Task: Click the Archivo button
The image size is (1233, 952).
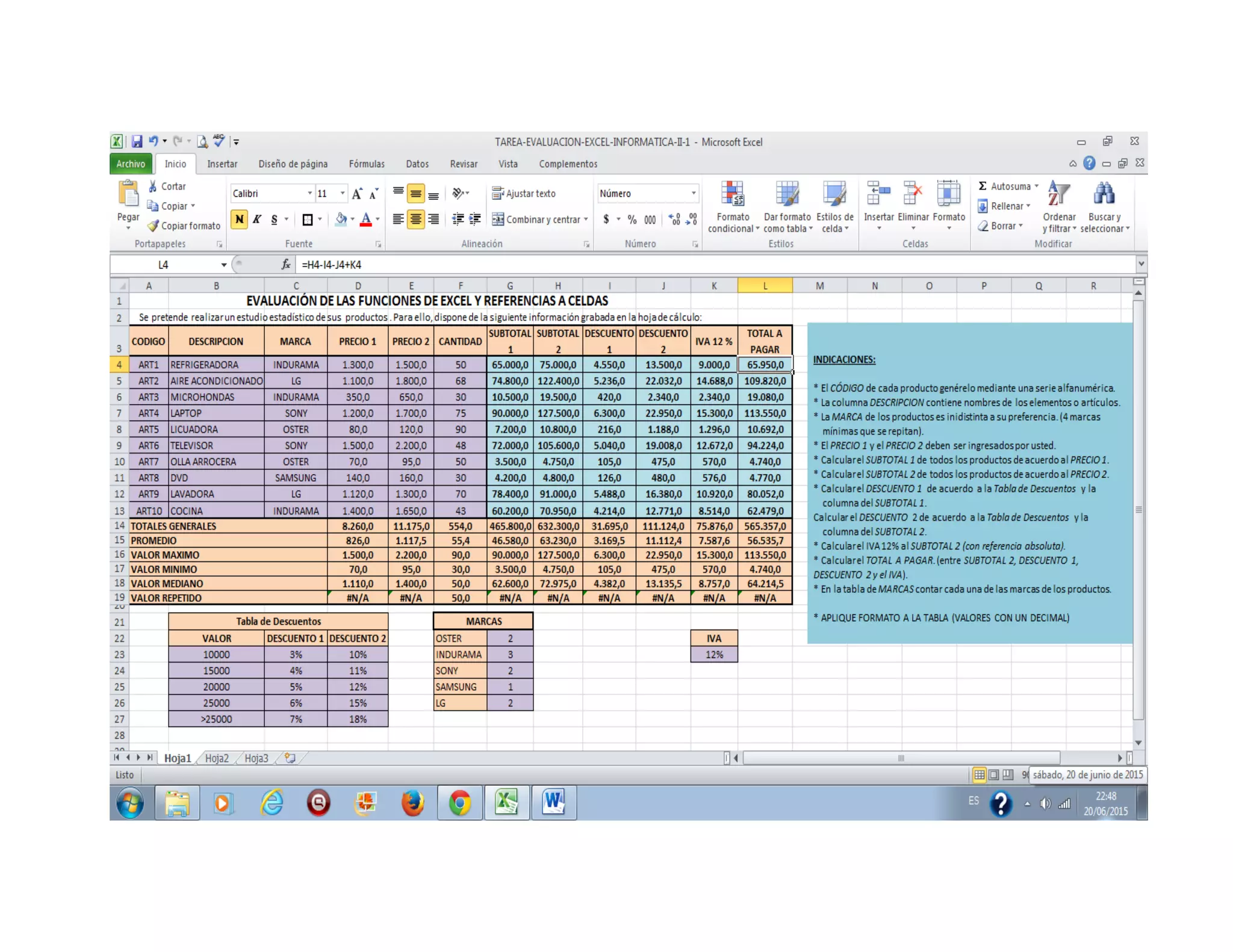Action: 131,164
